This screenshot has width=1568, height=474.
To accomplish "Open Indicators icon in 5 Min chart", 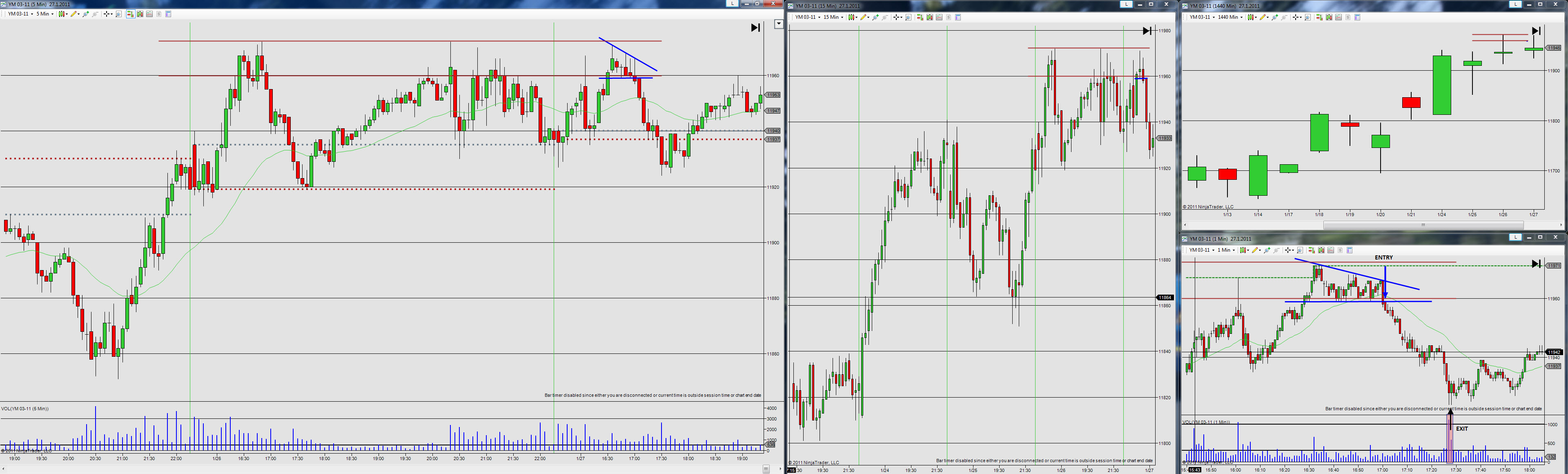I will pyautogui.click(x=149, y=14).
